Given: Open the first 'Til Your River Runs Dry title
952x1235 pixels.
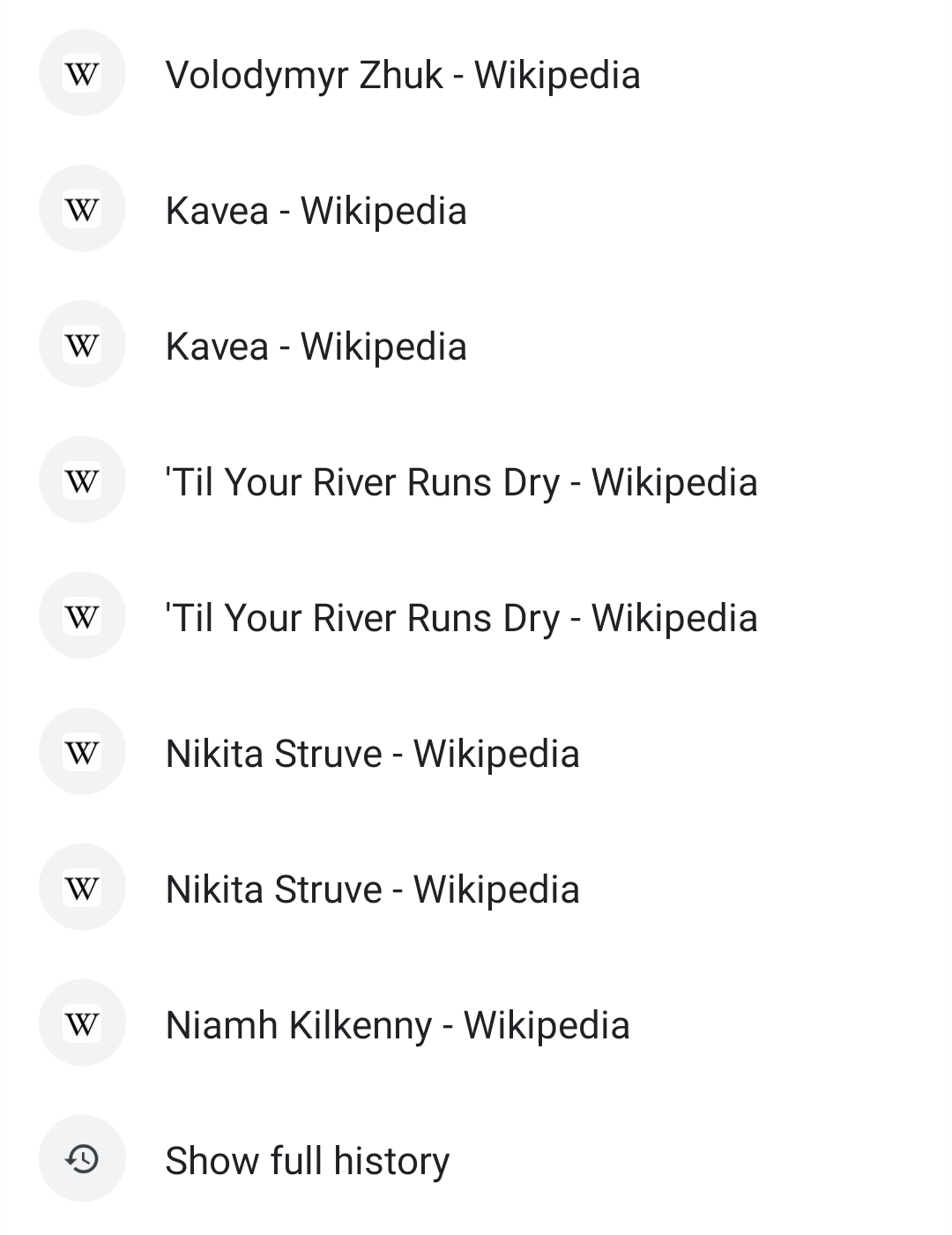Looking at the screenshot, I should tap(461, 482).
